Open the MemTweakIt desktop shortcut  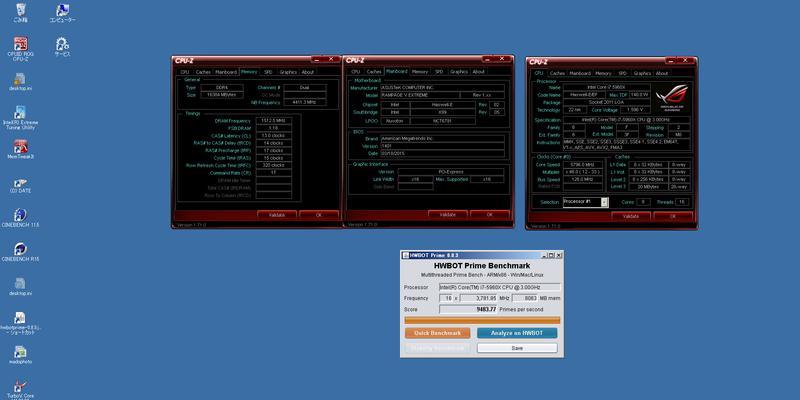[x=20, y=150]
